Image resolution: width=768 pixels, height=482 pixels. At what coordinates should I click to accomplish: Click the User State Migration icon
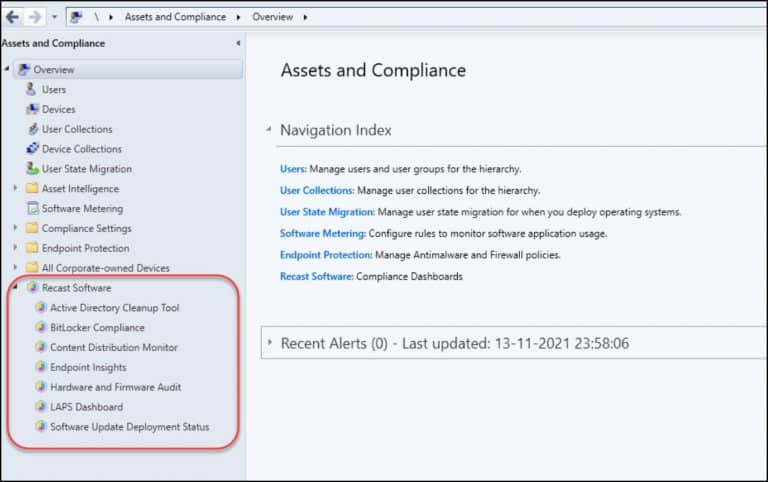[32, 169]
